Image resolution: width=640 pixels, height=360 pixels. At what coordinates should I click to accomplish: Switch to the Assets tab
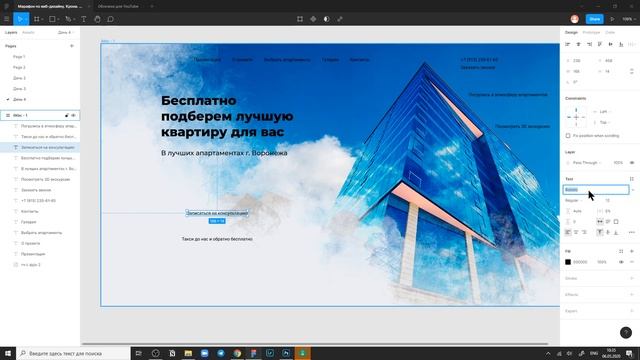pyautogui.click(x=28, y=32)
